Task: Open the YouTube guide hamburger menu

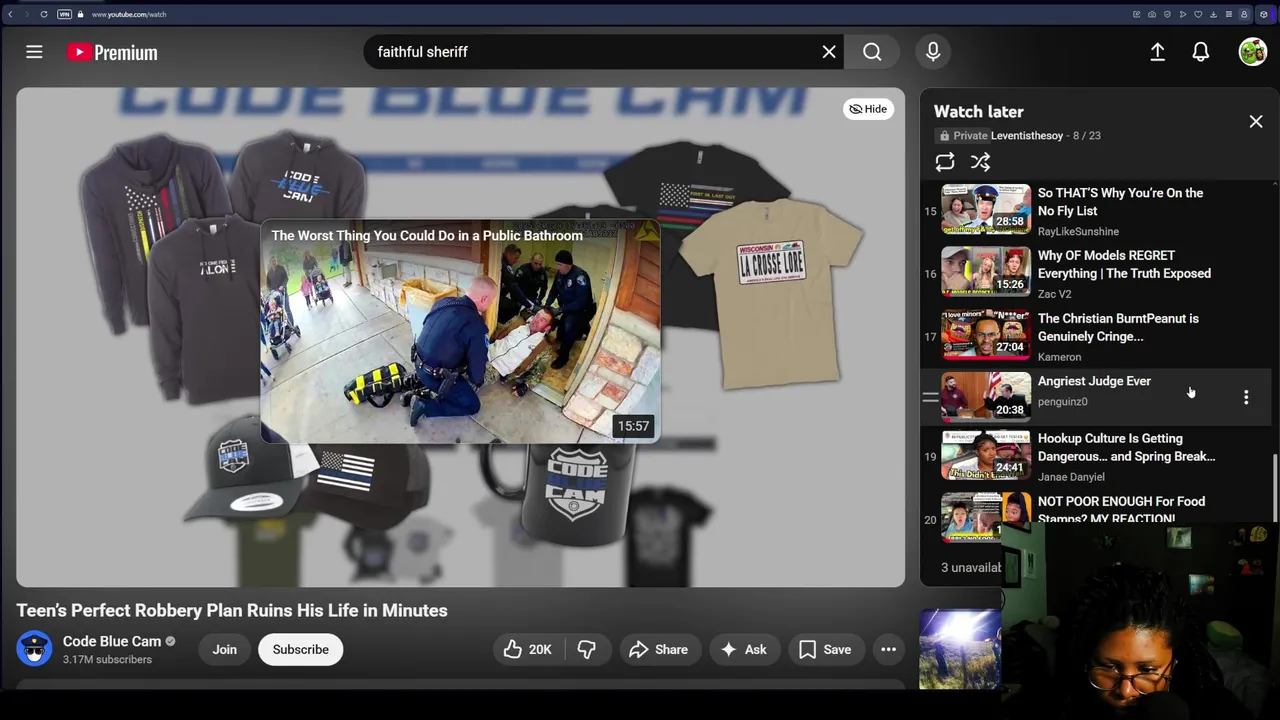Action: [x=34, y=52]
